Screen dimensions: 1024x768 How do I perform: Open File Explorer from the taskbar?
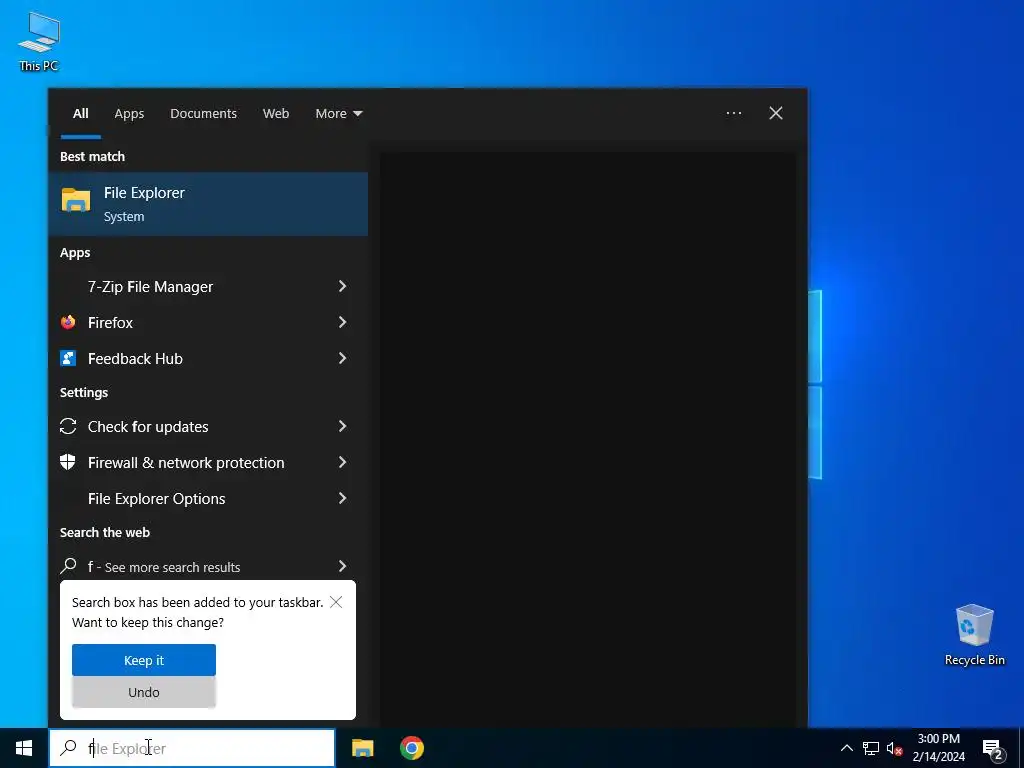[362, 748]
